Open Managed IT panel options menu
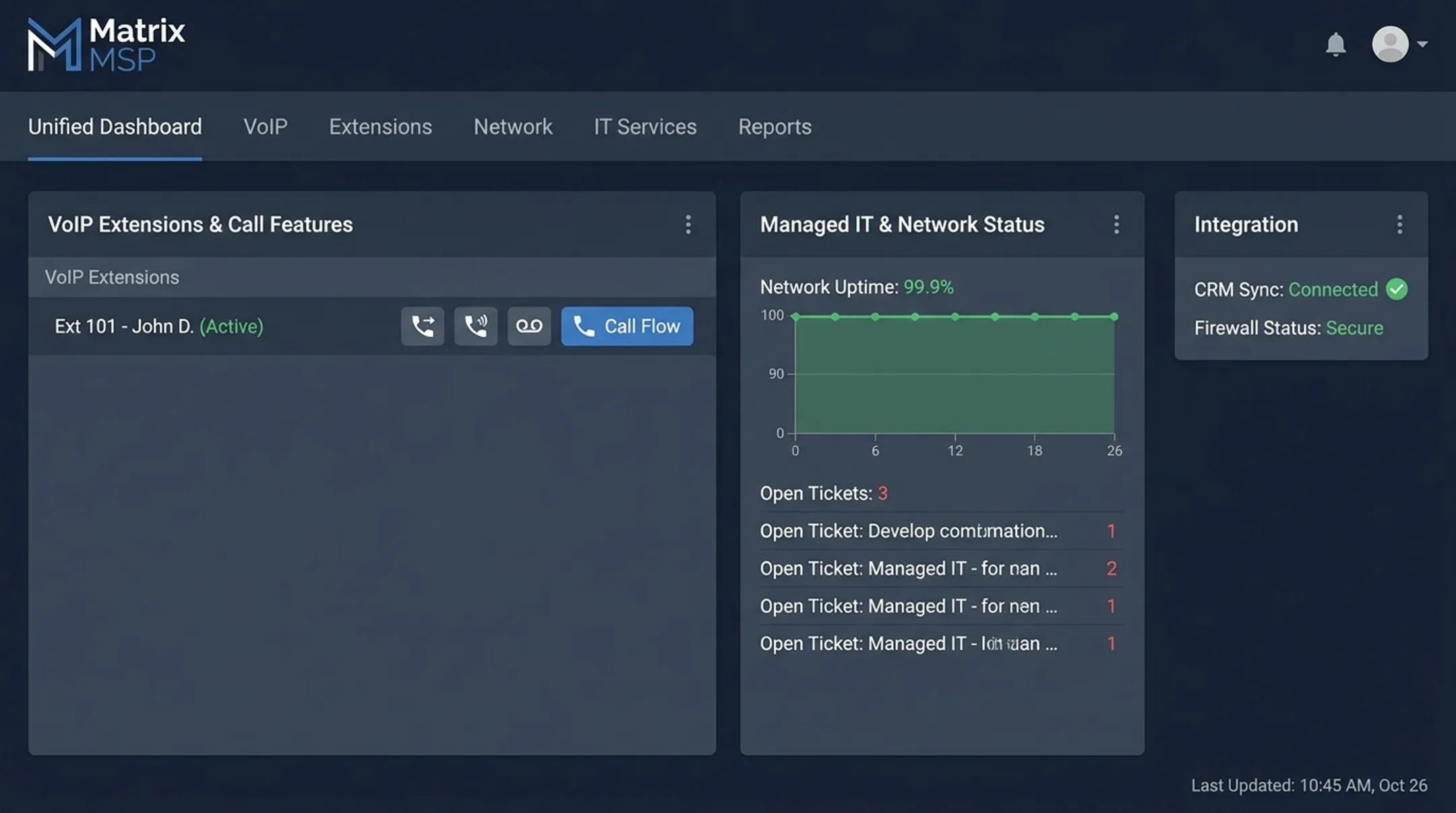 point(1116,224)
